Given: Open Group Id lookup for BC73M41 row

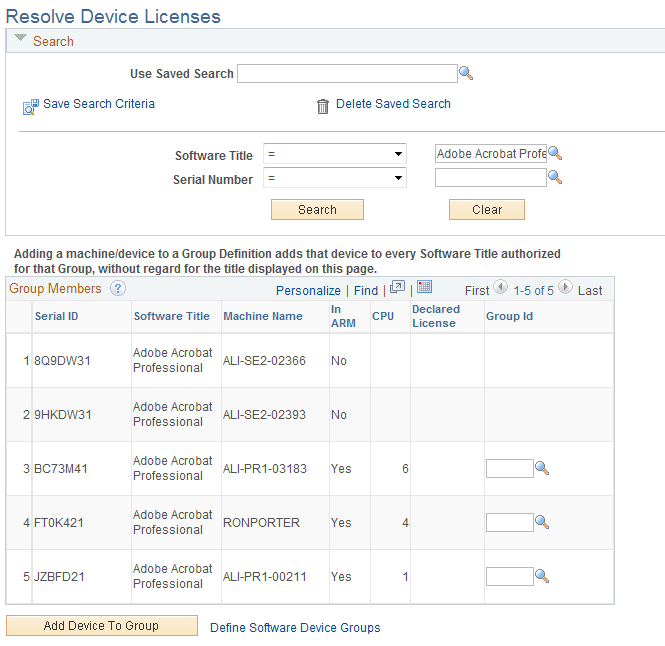Looking at the screenshot, I should [x=542, y=468].
